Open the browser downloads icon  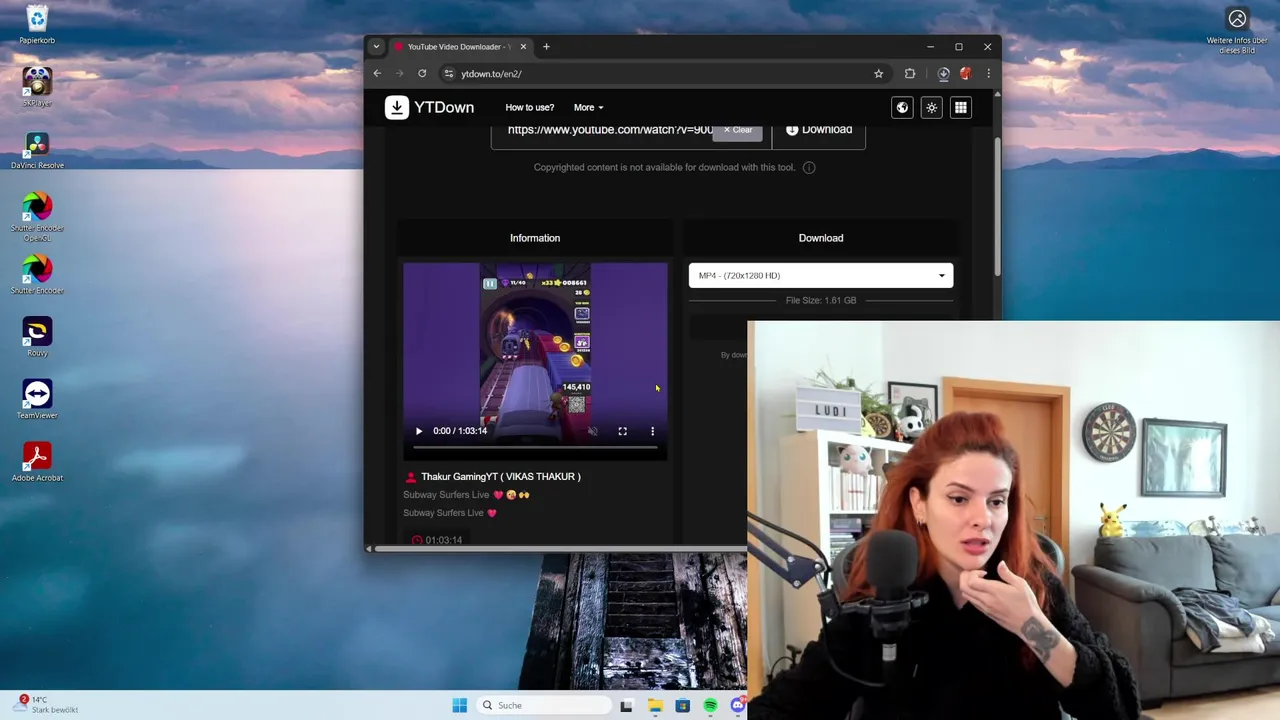point(943,73)
